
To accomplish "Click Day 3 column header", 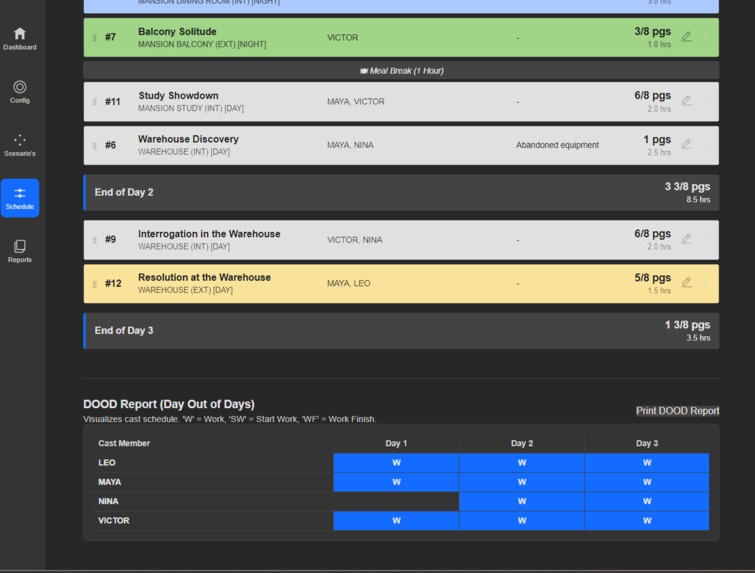I will 647,443.
